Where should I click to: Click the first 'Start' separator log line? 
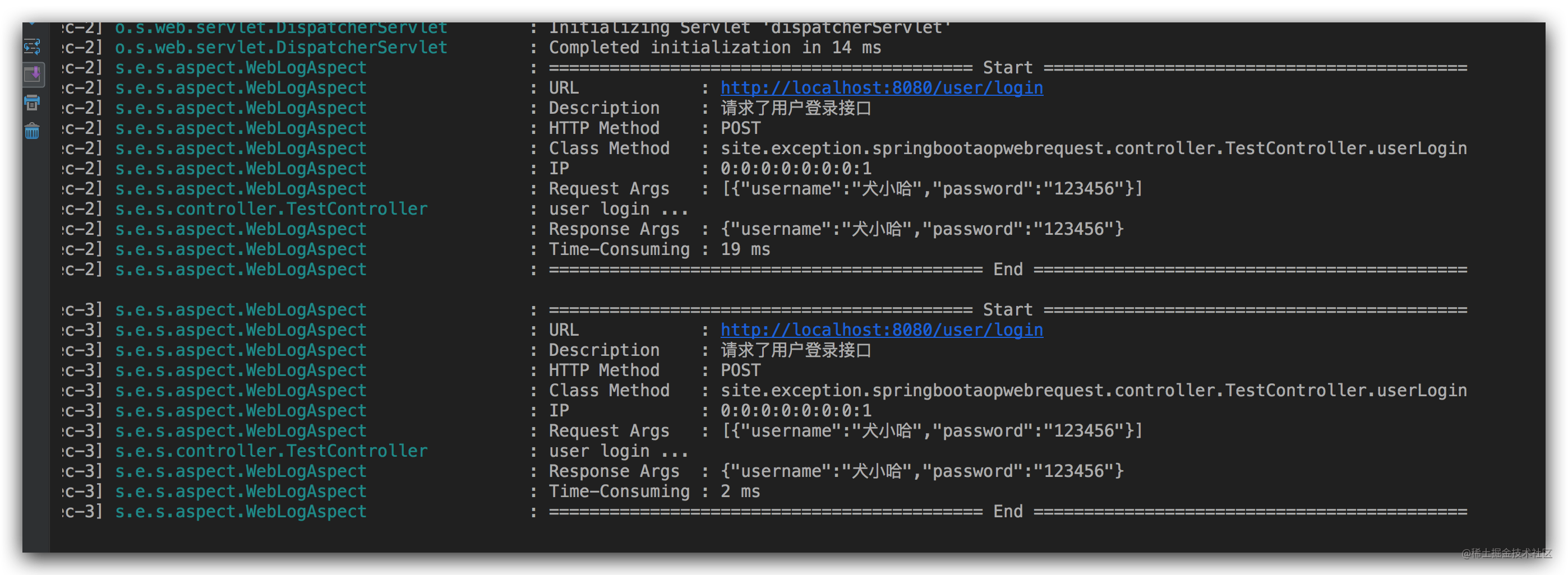pos(1008,68)
